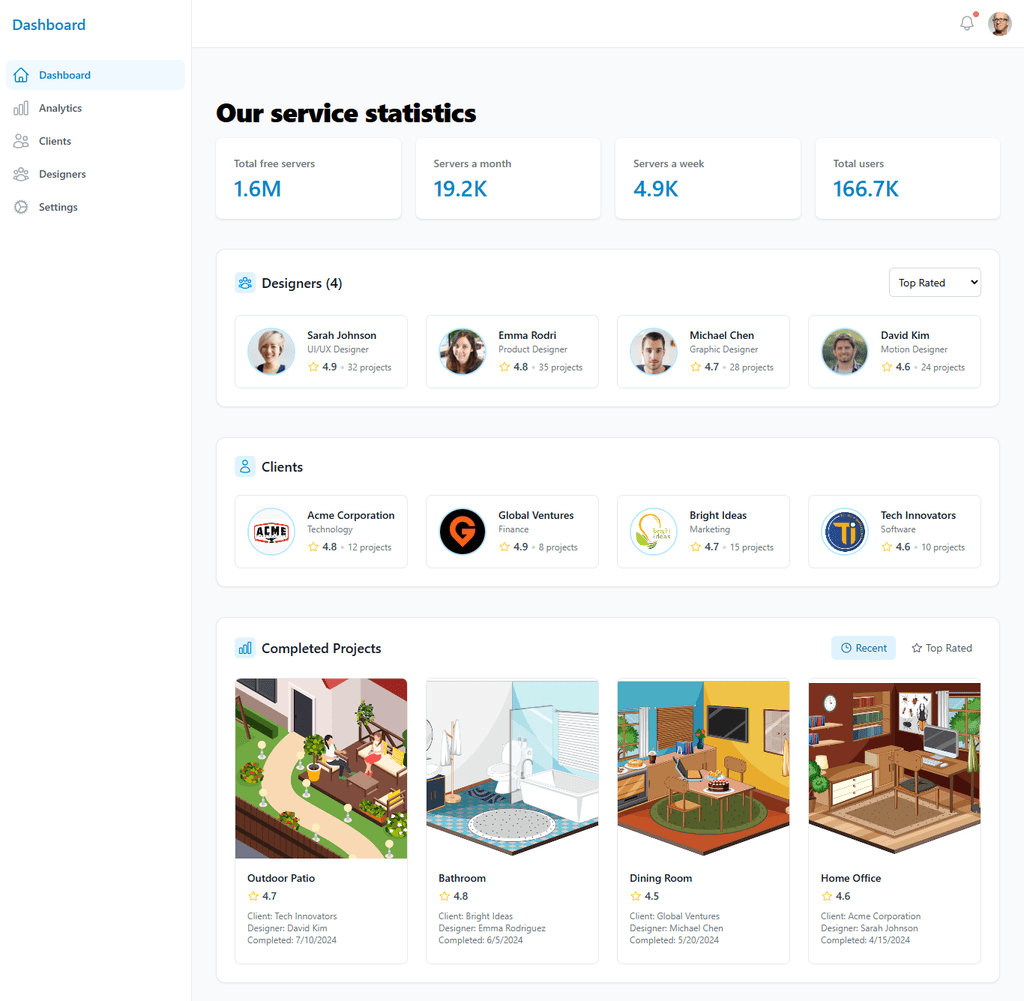Switch projects to Top Rated filter

[942, 648]
